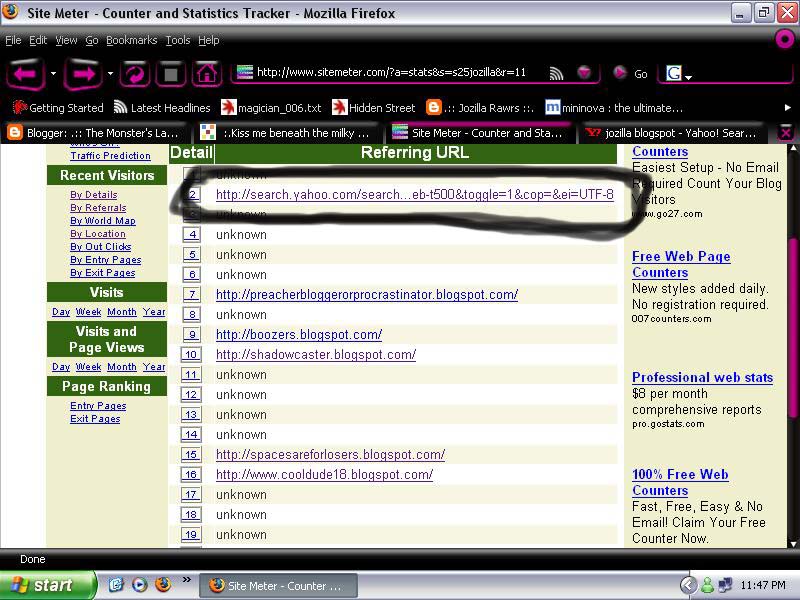Open the Traffic Prediction link

coord(111,156)
